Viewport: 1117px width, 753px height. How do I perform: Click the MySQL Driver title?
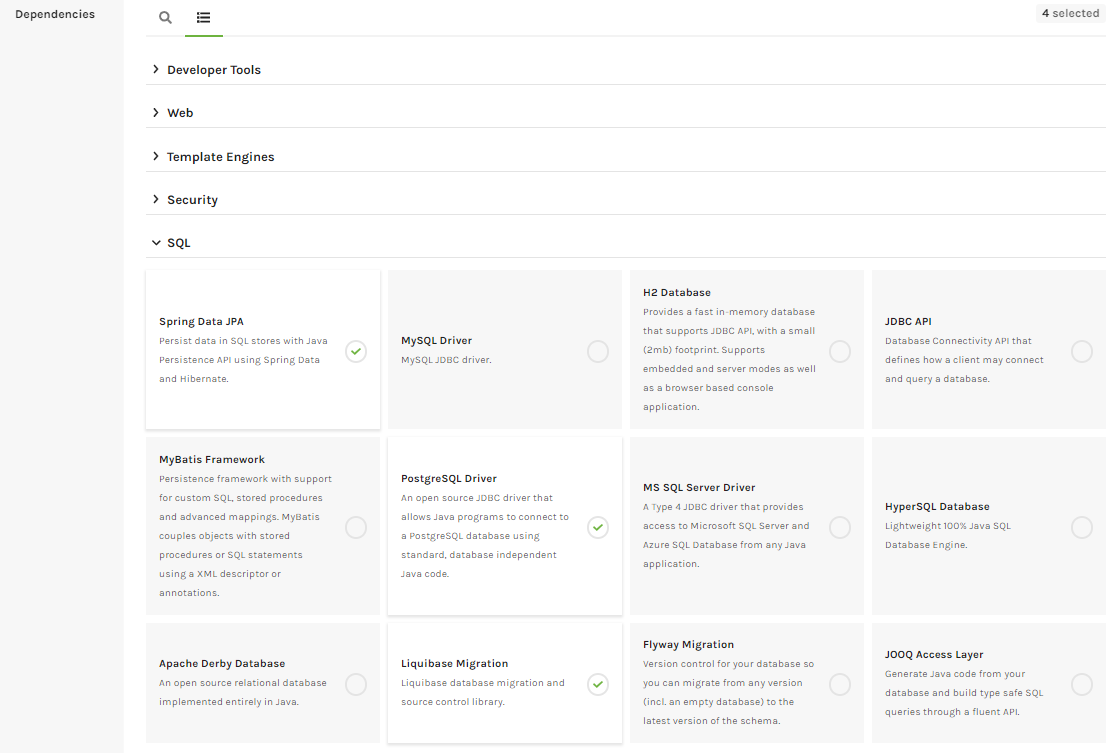point(436,341)
